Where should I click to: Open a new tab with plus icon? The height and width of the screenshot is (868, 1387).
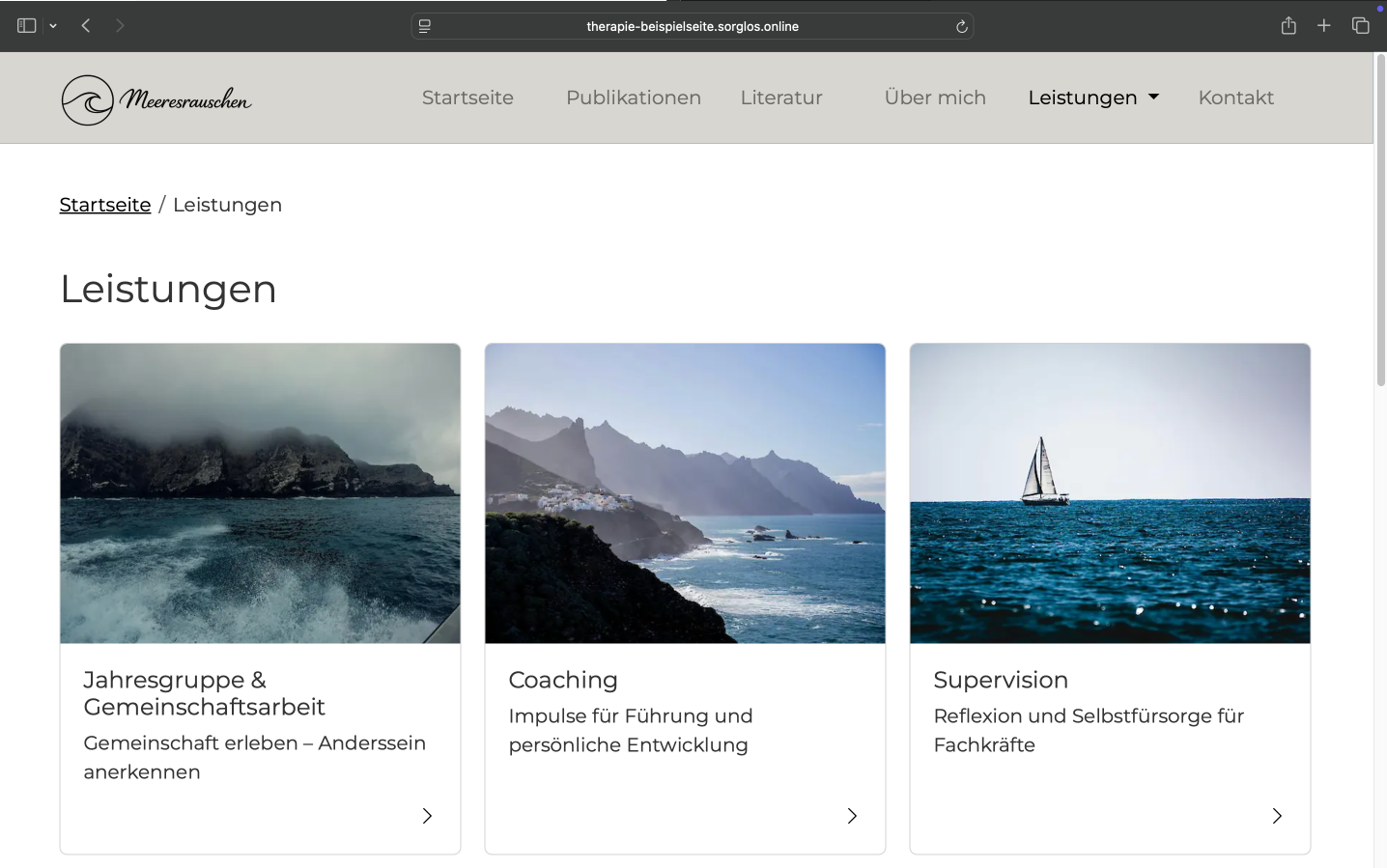point(1324,26)
